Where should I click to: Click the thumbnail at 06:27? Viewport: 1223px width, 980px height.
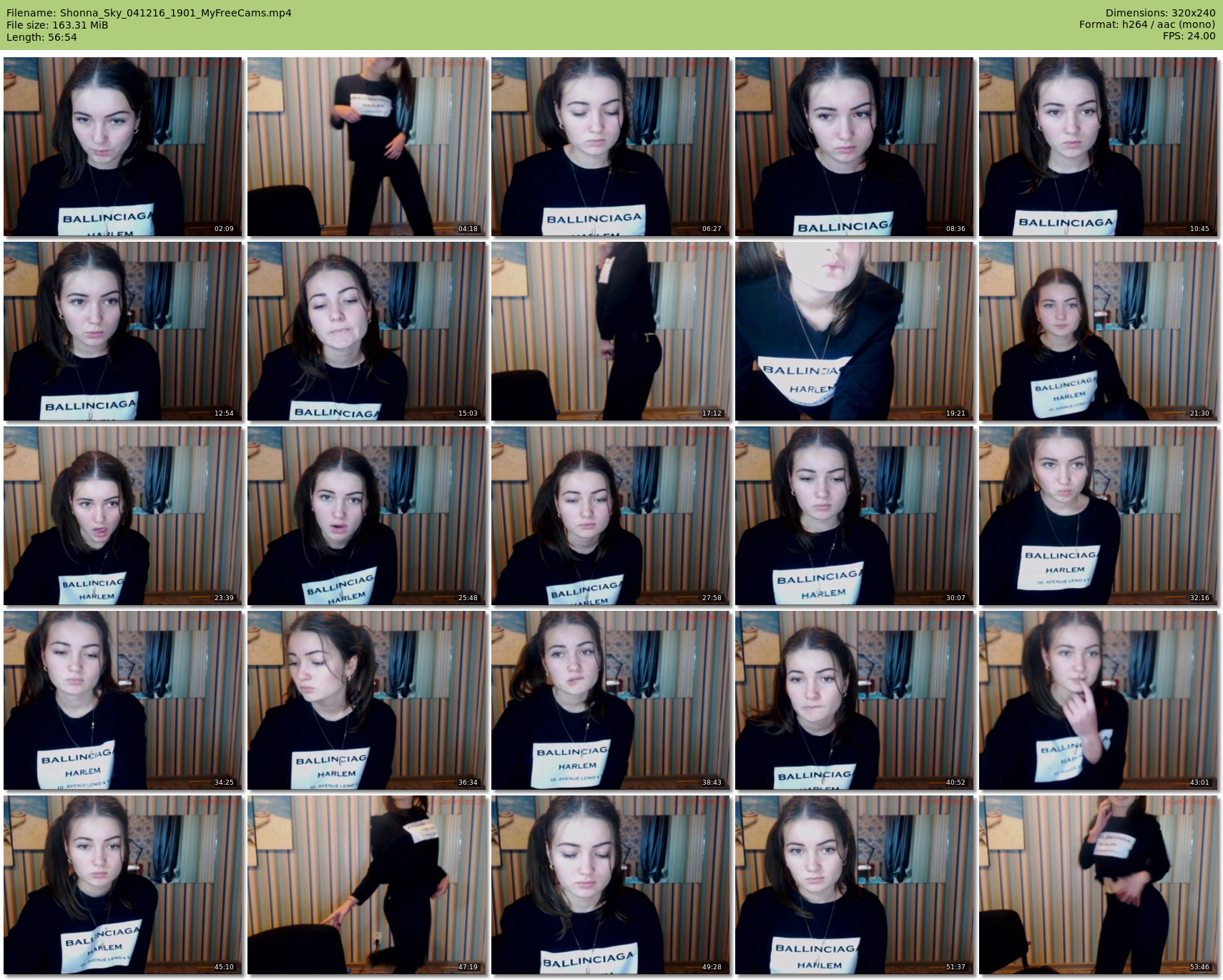point(610,147)
